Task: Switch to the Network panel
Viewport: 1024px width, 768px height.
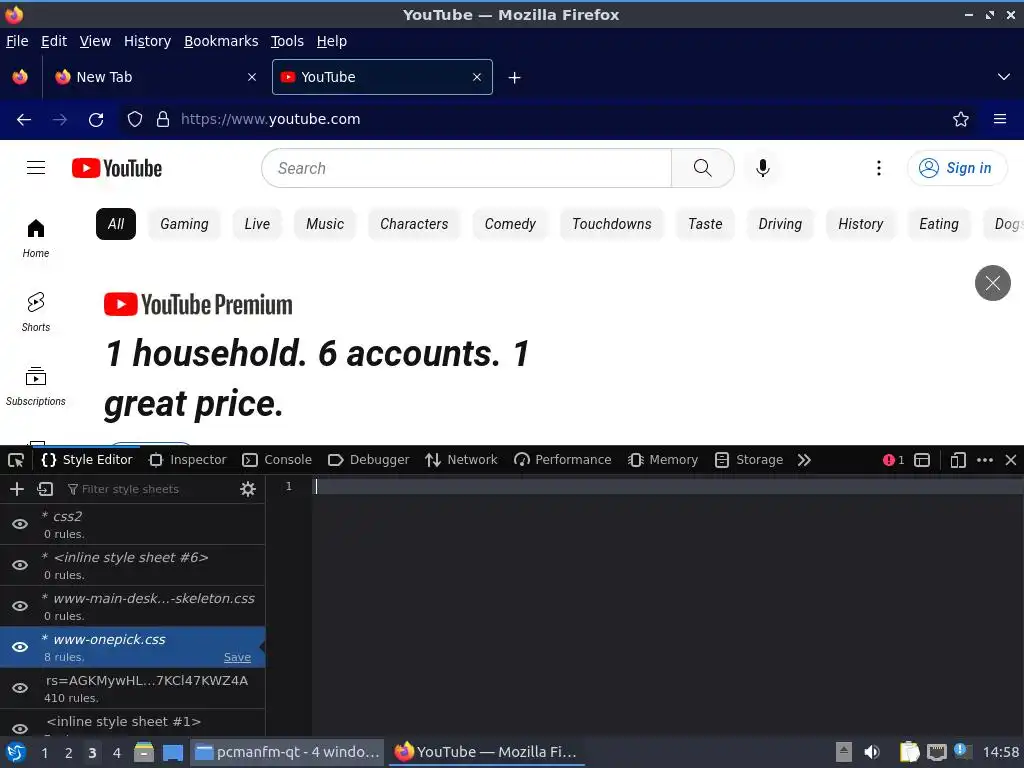Action: point(461,460)
